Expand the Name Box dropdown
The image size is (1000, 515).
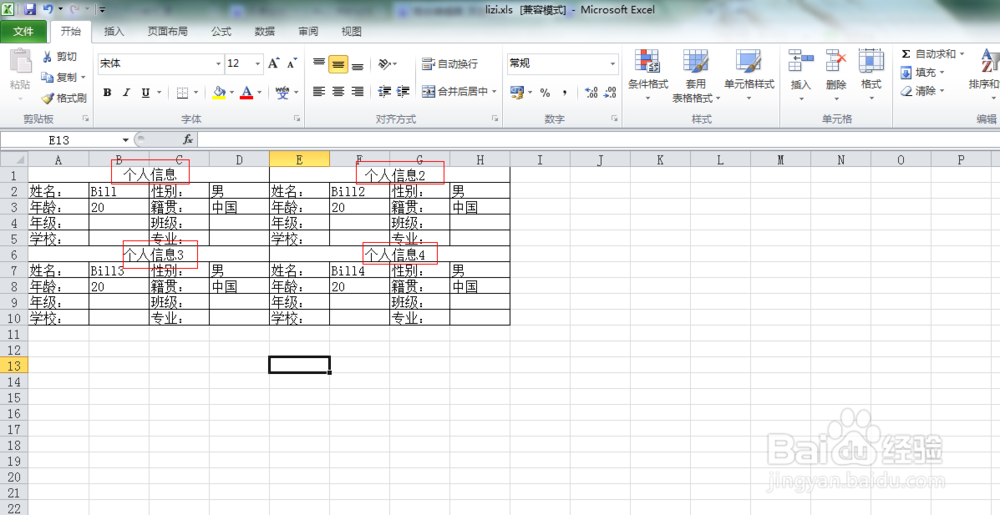pyautogui.click(x=126, y=140)
